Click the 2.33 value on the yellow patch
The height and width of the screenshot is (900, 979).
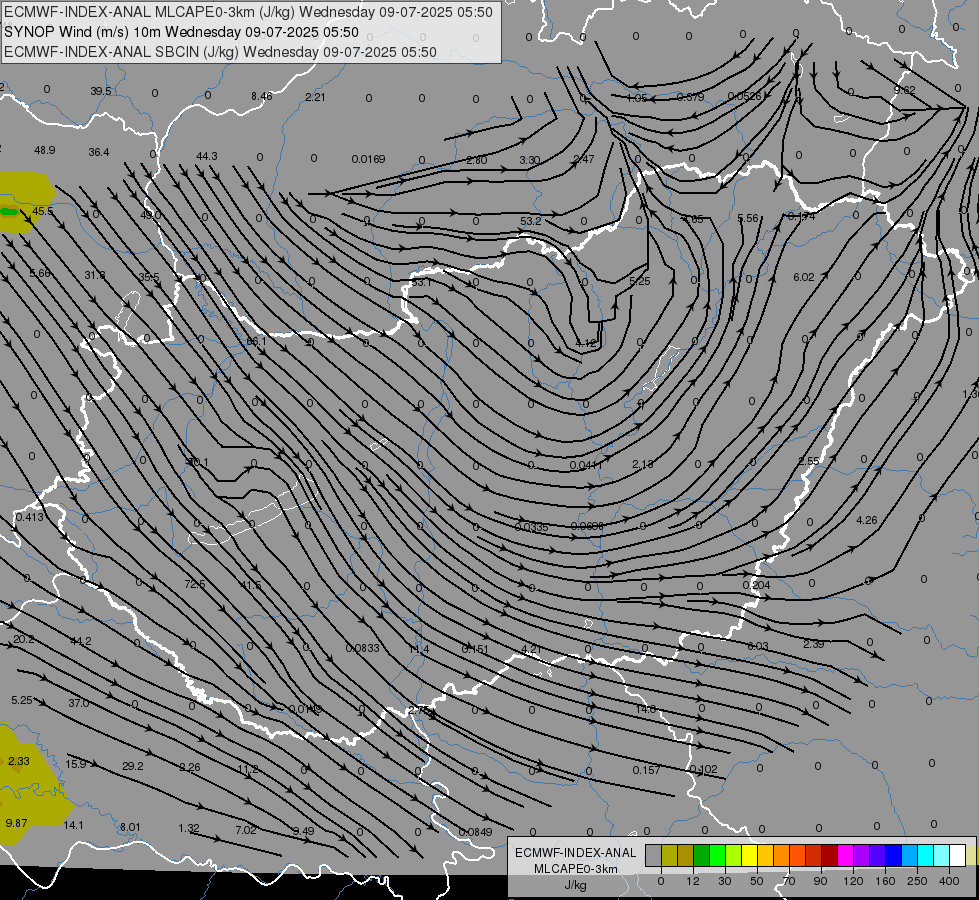tap(19, 761)
